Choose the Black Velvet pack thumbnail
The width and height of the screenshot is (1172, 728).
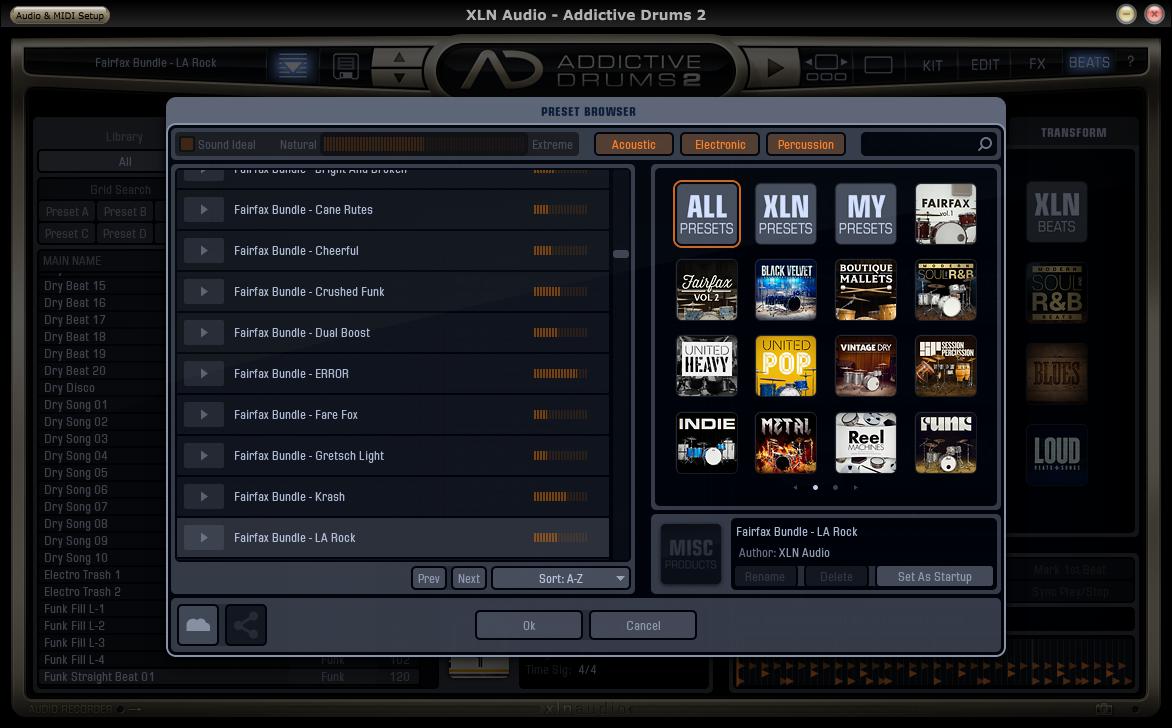(x=786, y=290)
